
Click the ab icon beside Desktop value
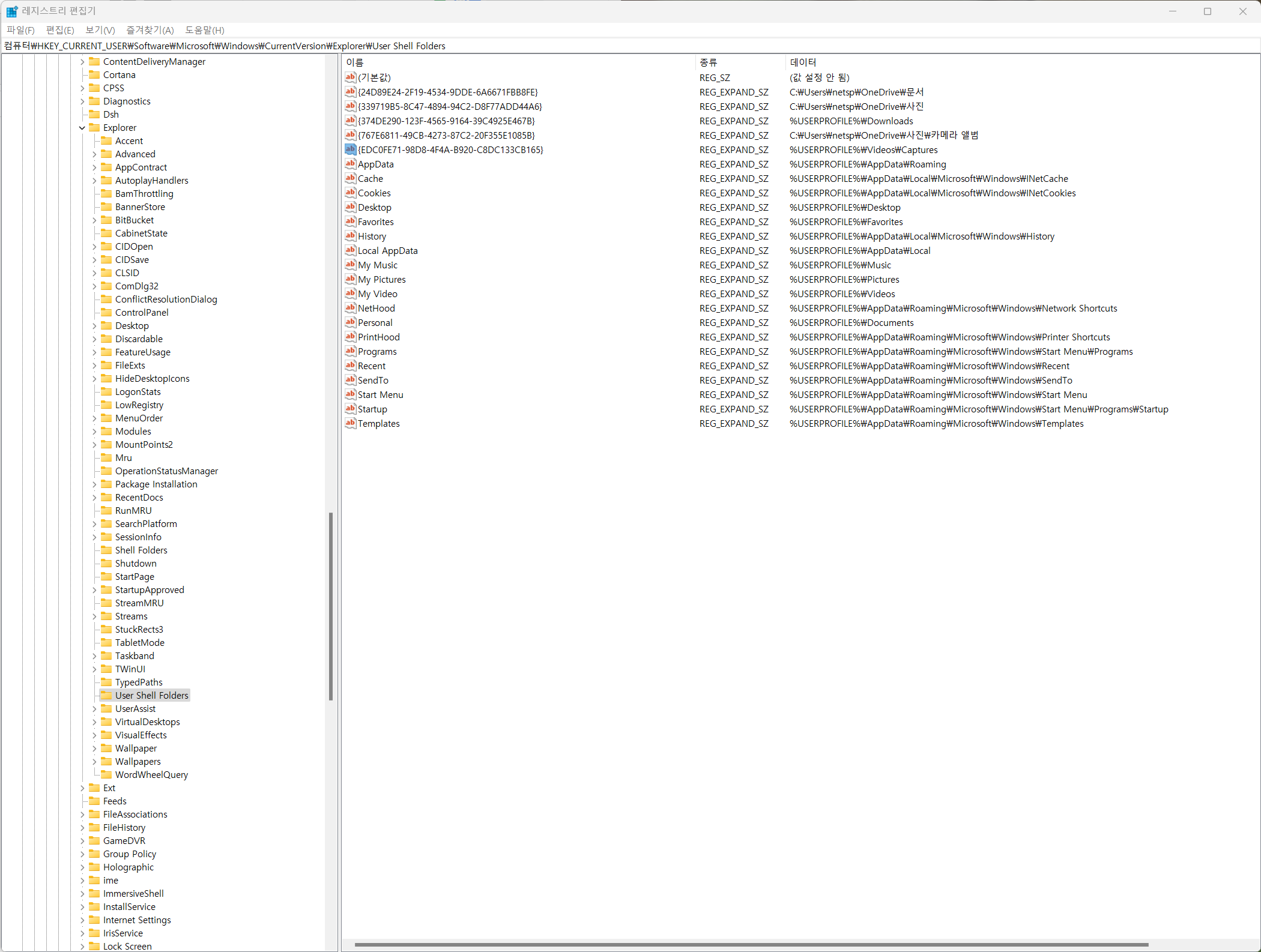point(351,207)
